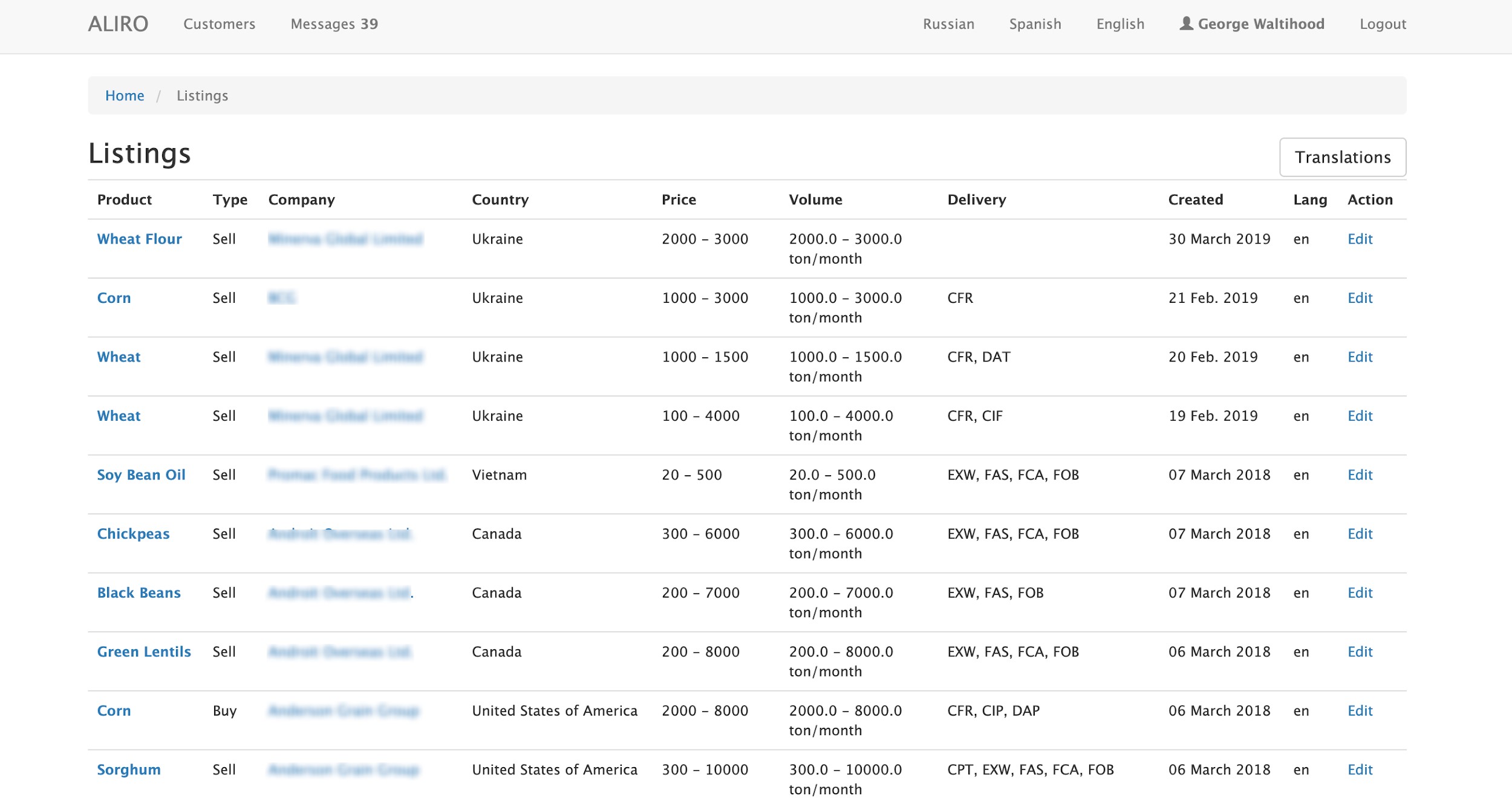Edit the Green Lentils listing
Screen dimensions: 1512x807
coord(1360,652)
